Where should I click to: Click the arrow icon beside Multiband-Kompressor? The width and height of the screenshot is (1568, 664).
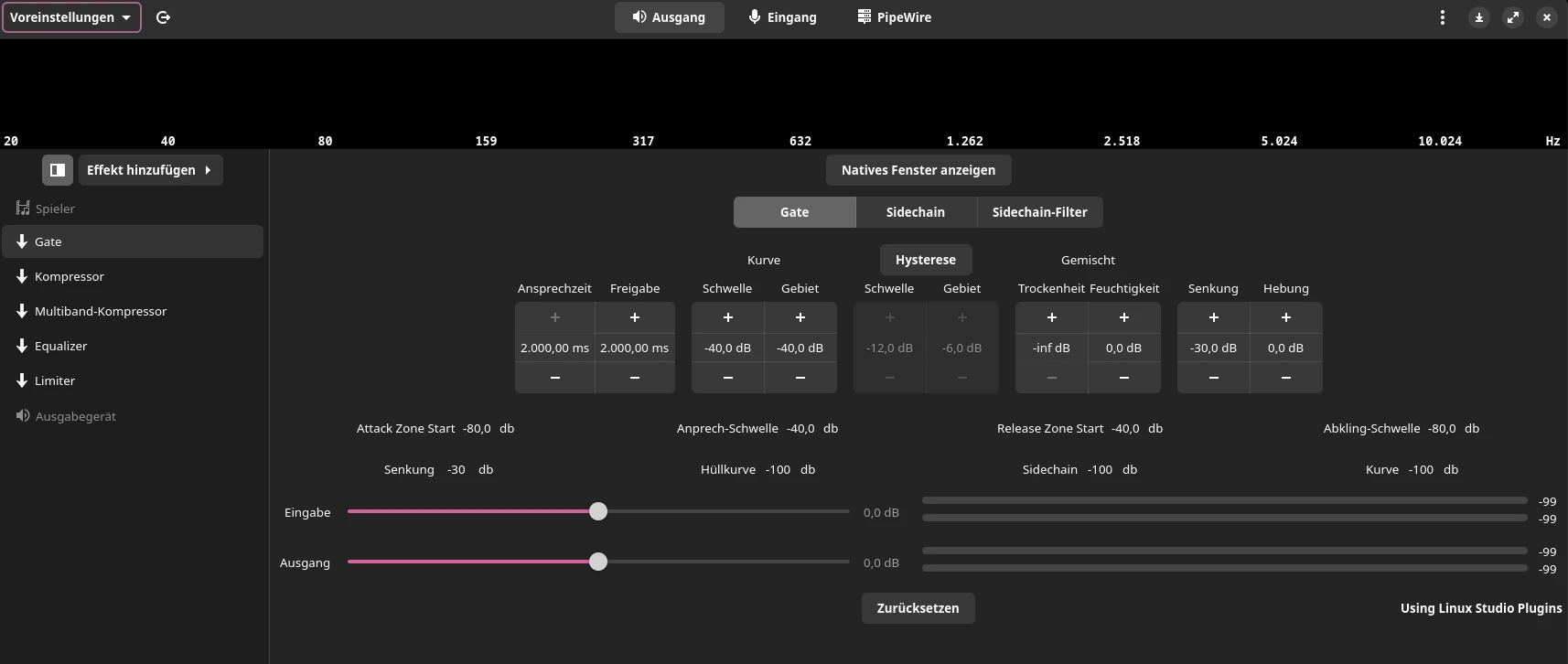tap(22, 311)
